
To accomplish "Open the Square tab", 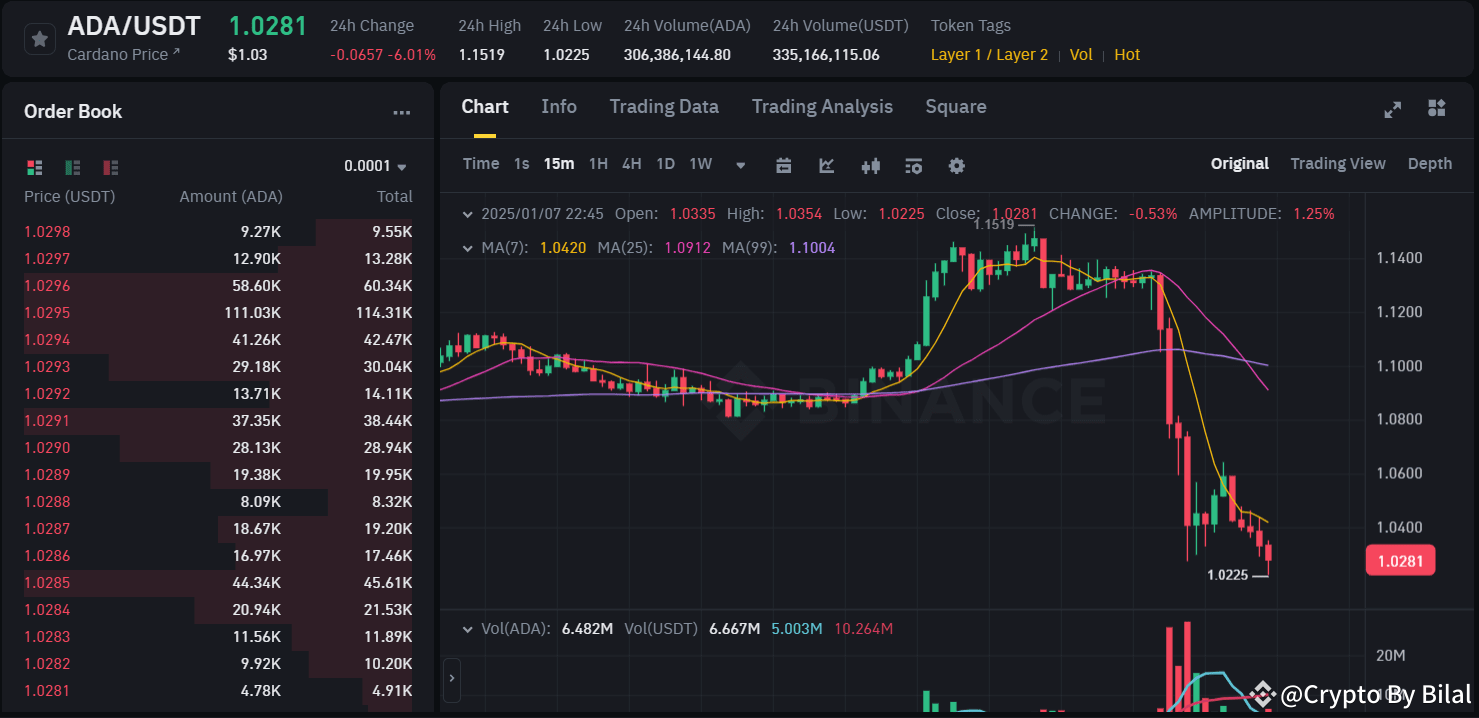I will (956, 107).
